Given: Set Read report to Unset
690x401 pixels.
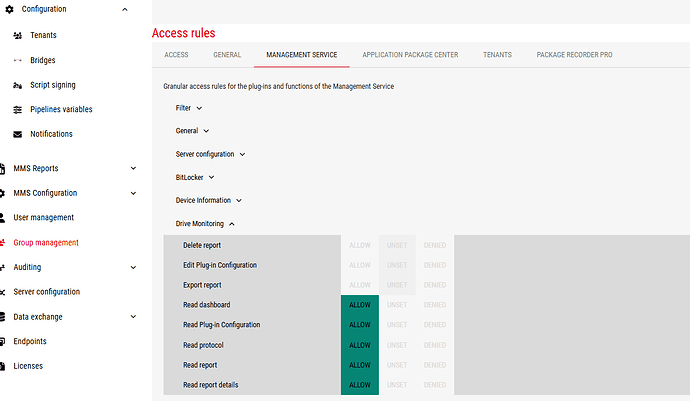Looking at the screenshot, I should [397, 365].
